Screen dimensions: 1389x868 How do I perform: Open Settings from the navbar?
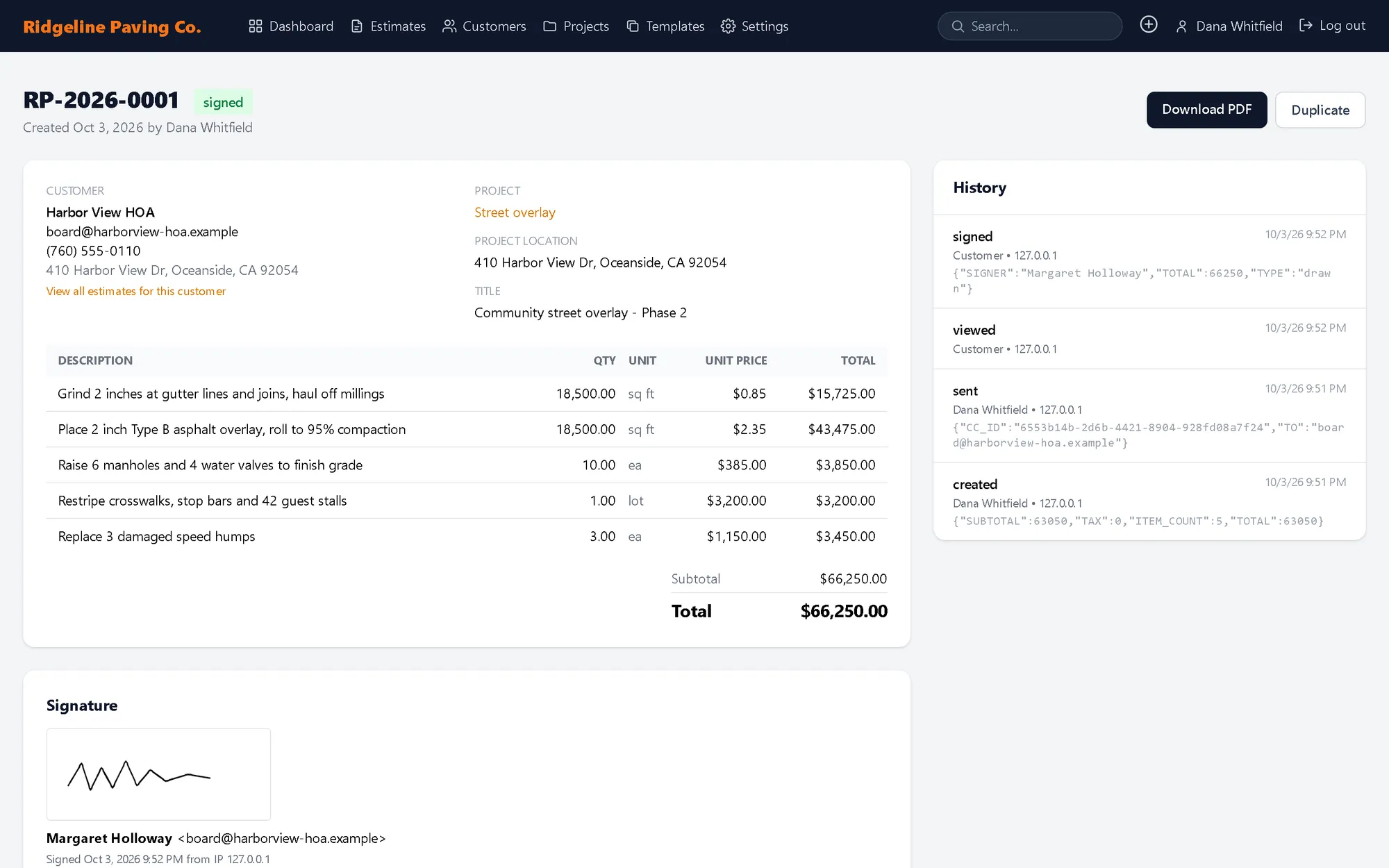[754, 26]
